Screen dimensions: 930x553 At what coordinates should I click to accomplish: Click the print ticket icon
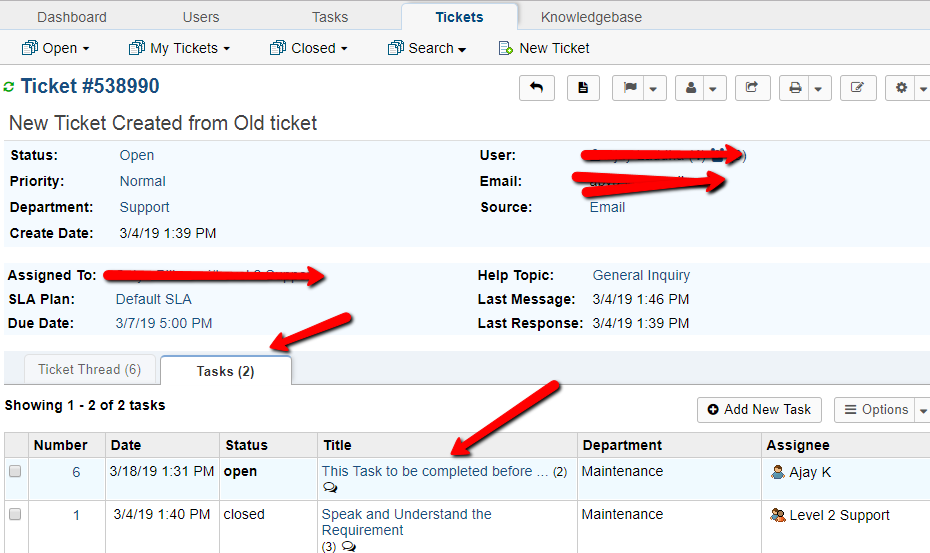796,88
